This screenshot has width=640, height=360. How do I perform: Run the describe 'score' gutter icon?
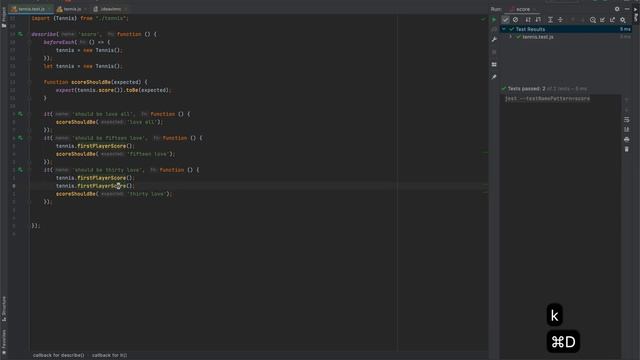point(20,34)
